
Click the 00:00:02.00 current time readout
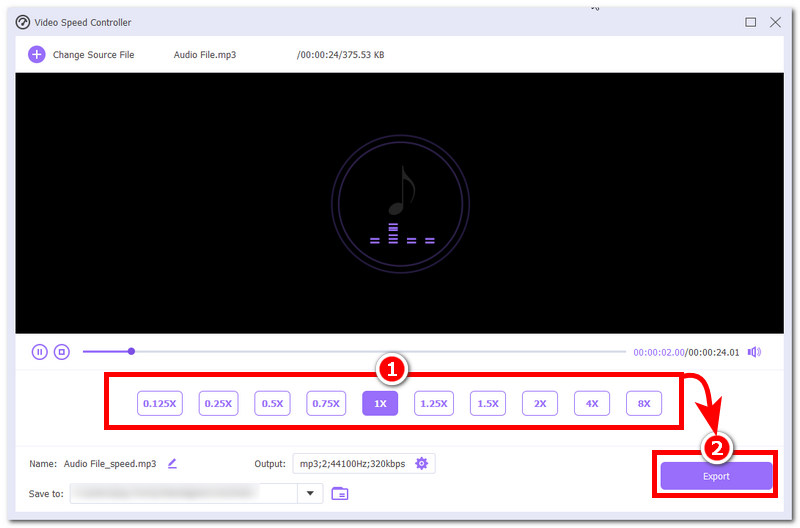pyautogui.click(x=659, y=353)
